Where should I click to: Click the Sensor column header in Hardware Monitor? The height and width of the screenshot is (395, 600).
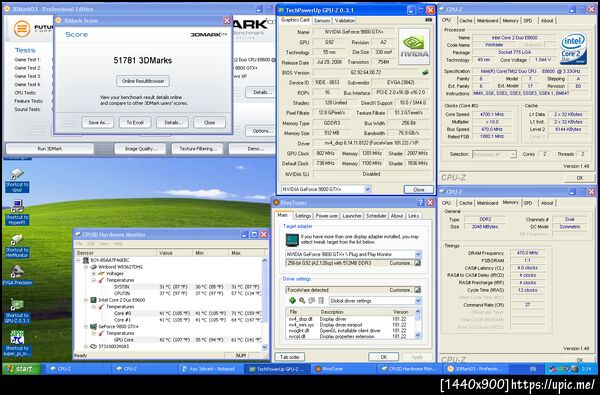(x=116, y=253)
